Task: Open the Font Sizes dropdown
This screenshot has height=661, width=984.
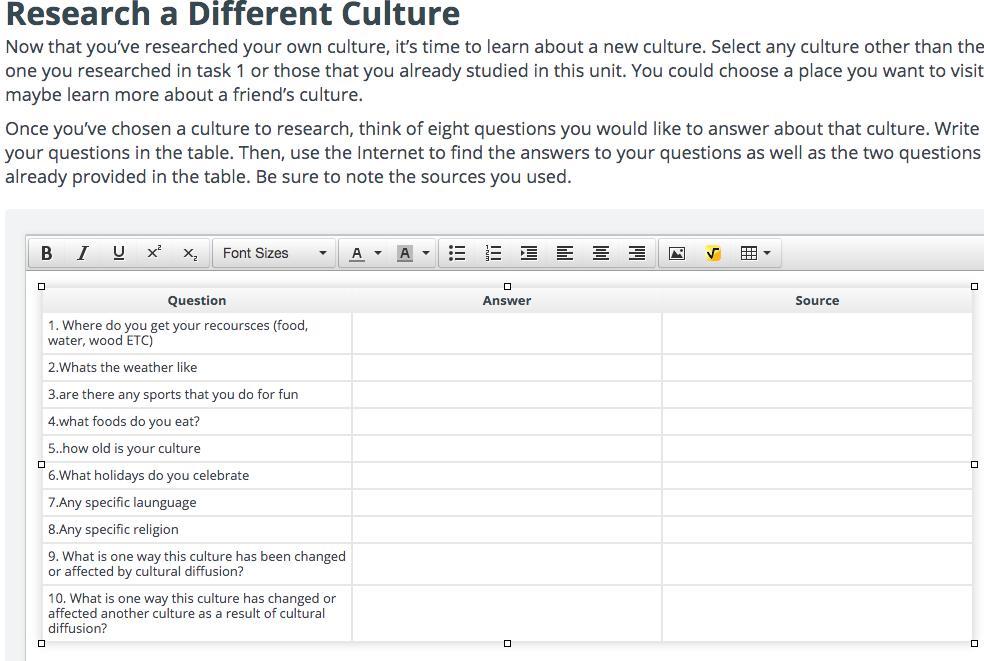Action: click(274, 253)
